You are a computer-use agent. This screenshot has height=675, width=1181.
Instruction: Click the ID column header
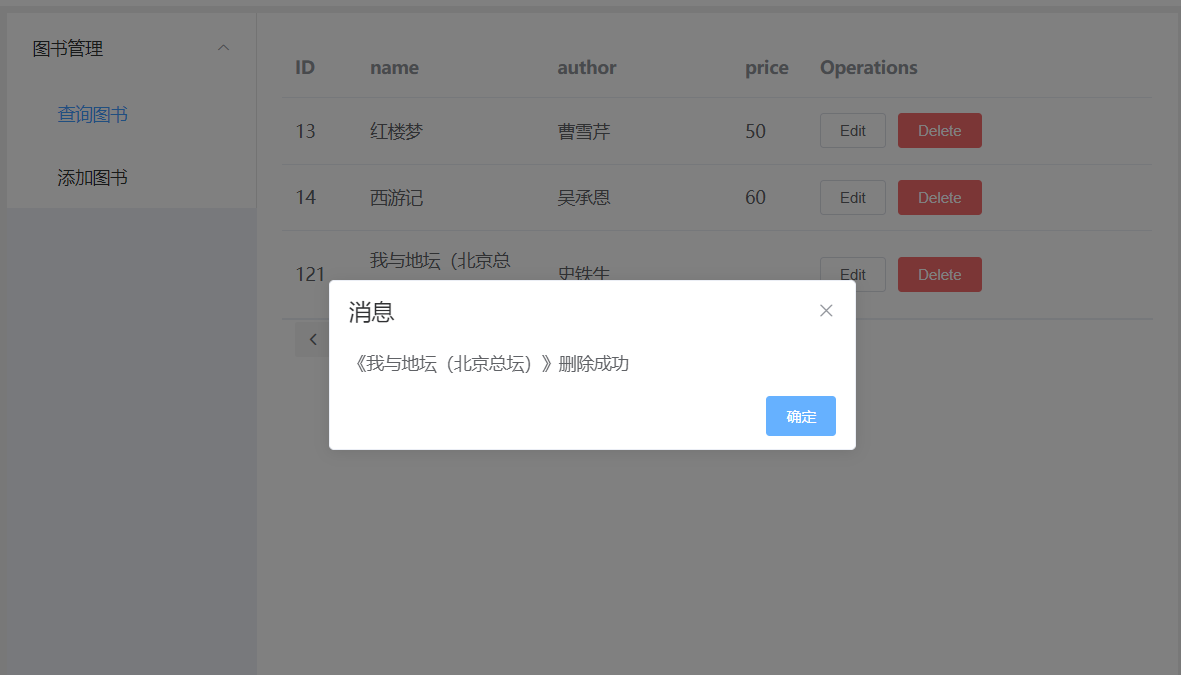(305, 68)
